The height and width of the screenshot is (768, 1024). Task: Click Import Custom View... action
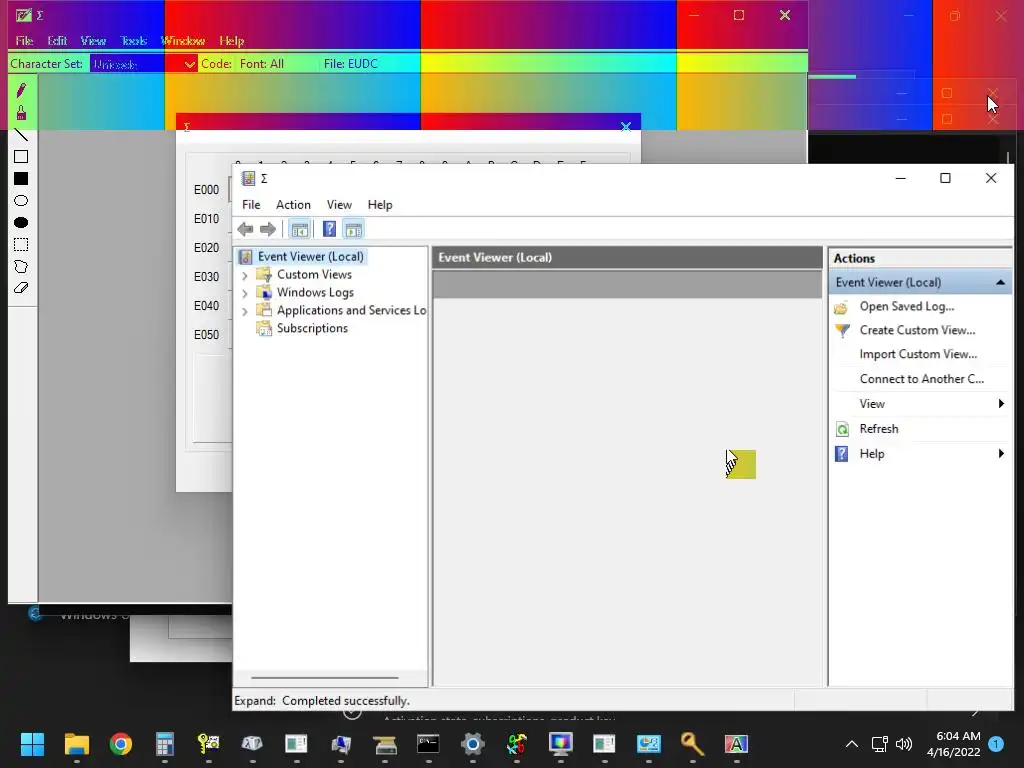pos(920,354)
